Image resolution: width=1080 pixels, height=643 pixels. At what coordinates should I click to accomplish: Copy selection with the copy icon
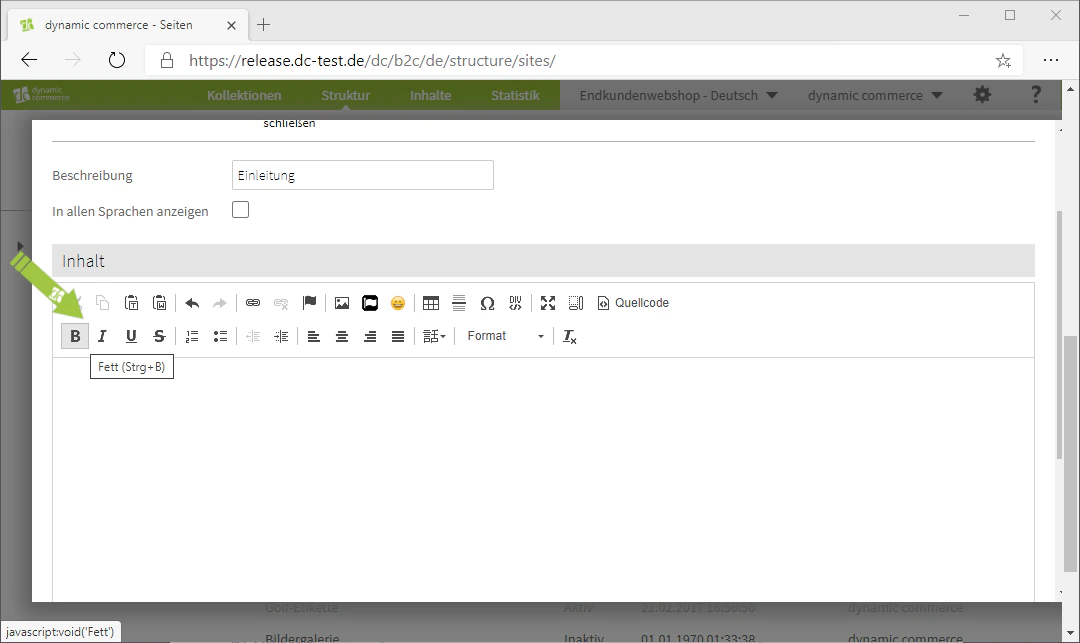click(103, 303)
